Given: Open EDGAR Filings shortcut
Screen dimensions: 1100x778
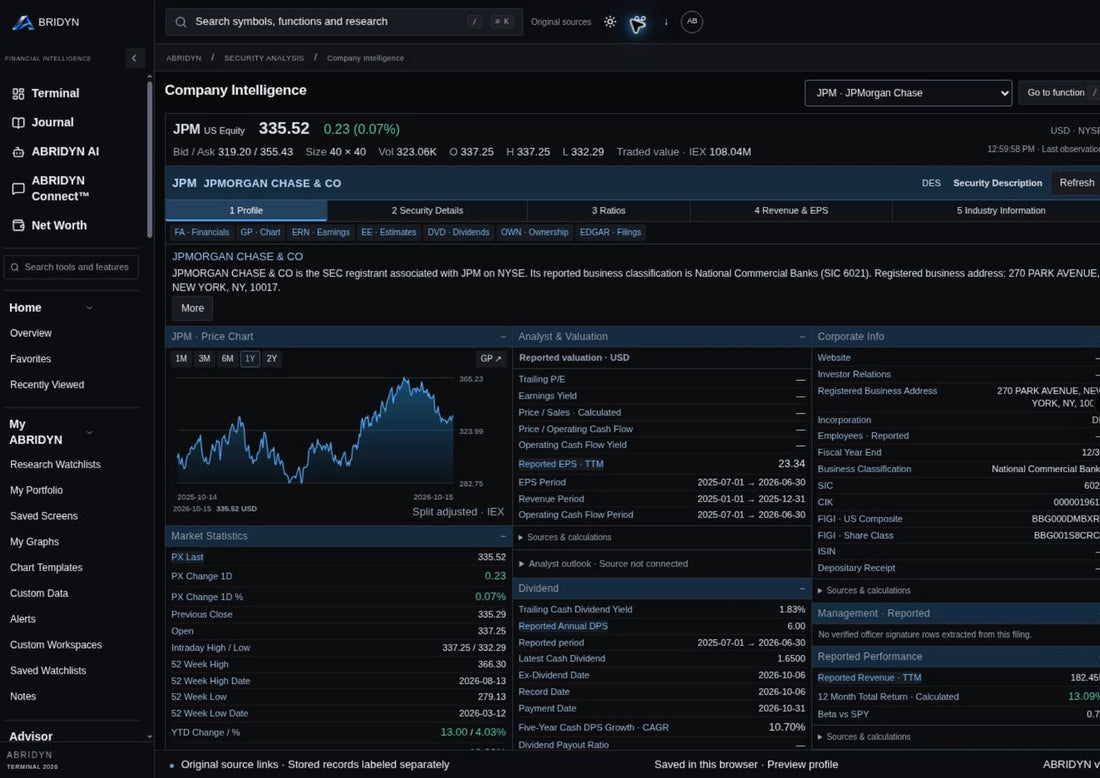Looking at the screenshot, I should pos(610,232).
